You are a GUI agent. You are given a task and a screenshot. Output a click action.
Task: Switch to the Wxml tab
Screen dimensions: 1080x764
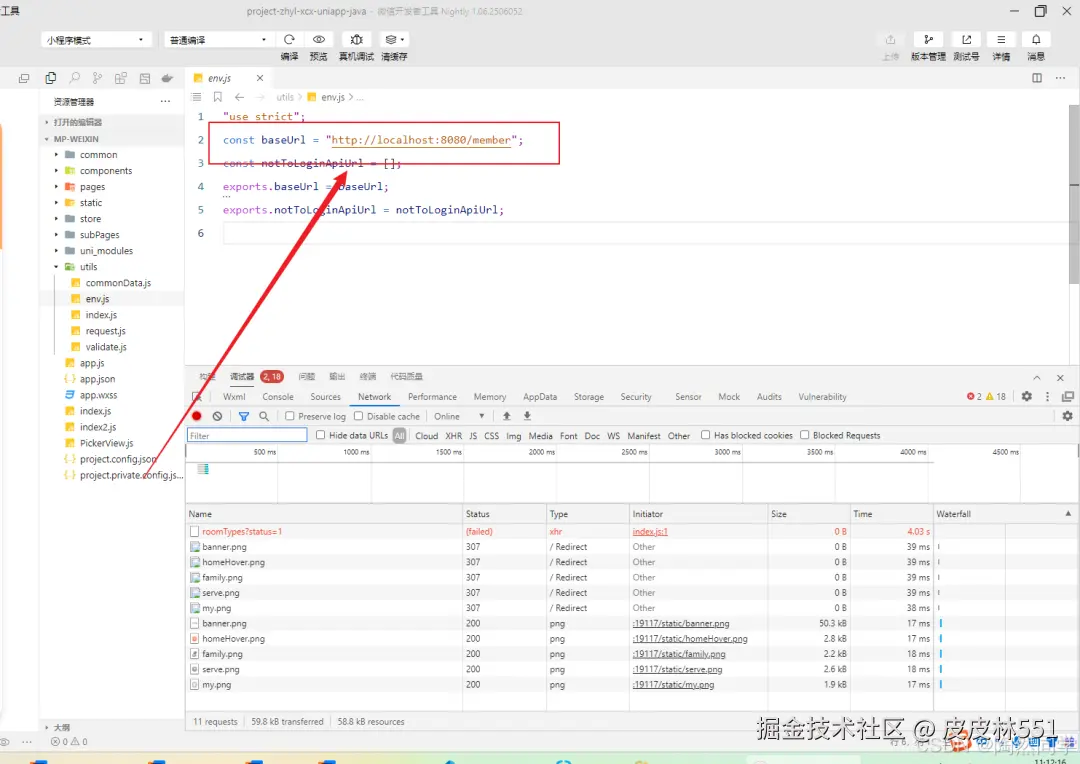(234, 397)
